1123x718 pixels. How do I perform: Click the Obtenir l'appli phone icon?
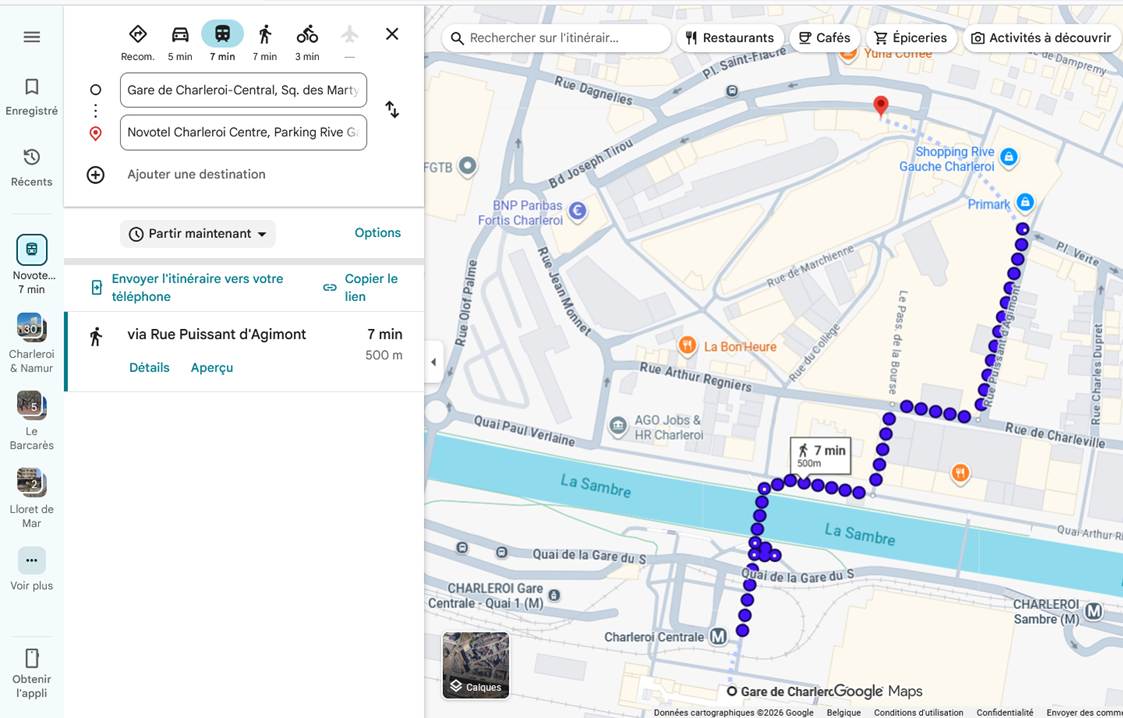tap(32, 658)
